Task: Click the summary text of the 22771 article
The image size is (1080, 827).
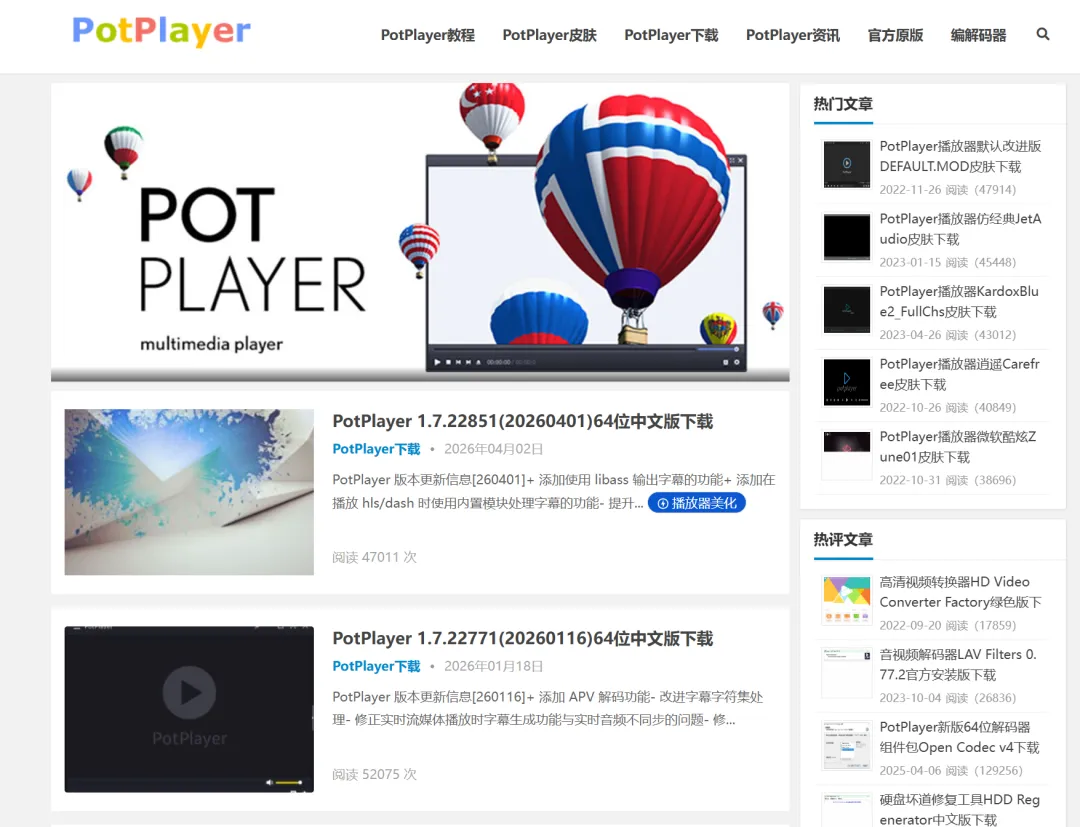Action: click(548, 709)
